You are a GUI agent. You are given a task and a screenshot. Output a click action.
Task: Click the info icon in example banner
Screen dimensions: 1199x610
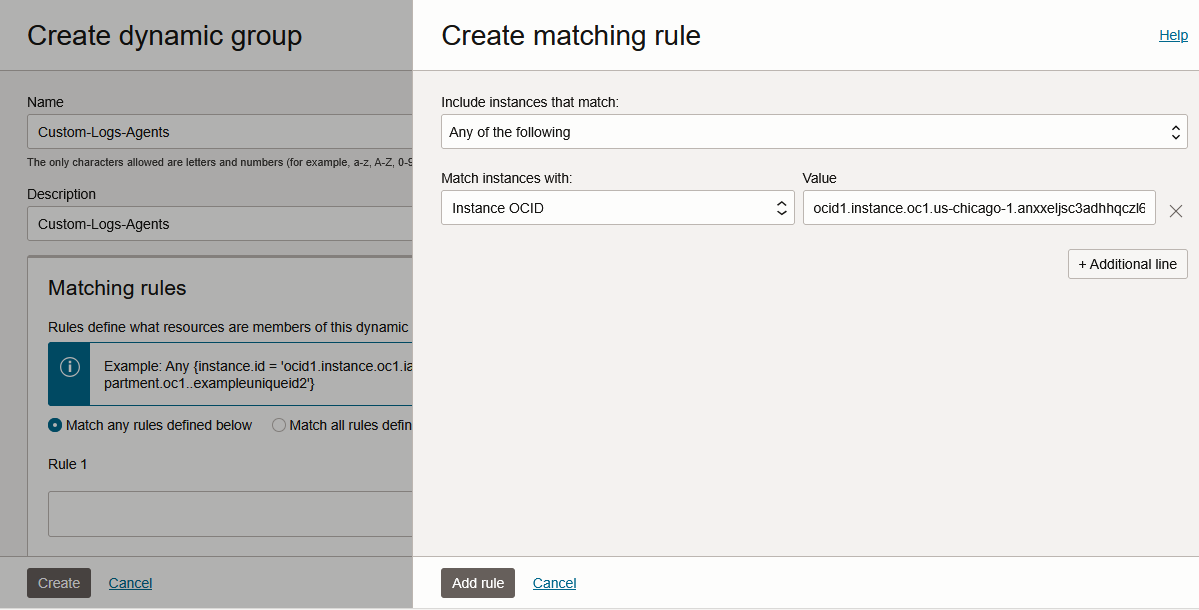click(69, 367)
